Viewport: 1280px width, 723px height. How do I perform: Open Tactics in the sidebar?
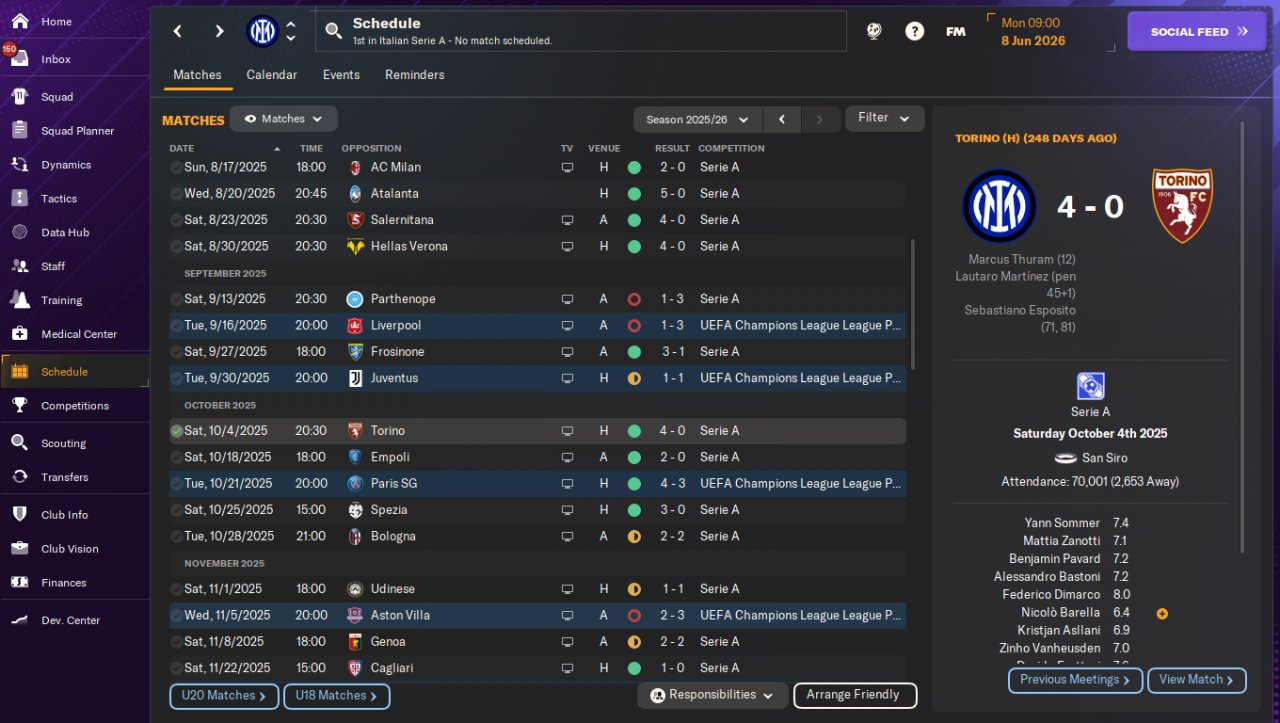58,198
